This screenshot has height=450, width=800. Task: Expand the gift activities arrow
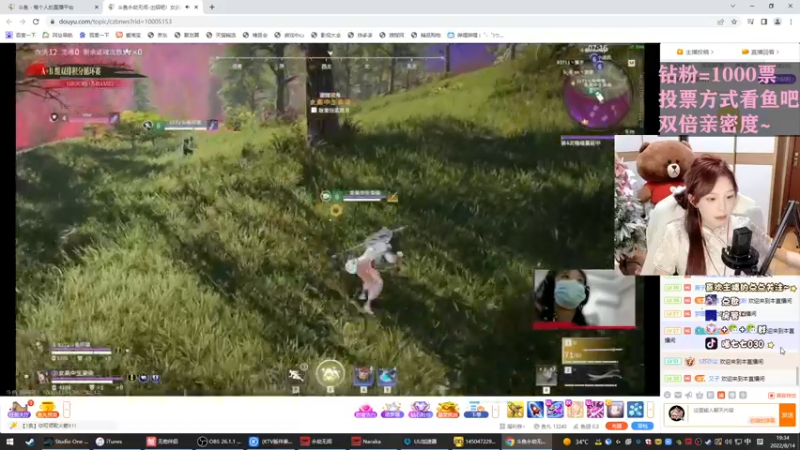(495, 410)
